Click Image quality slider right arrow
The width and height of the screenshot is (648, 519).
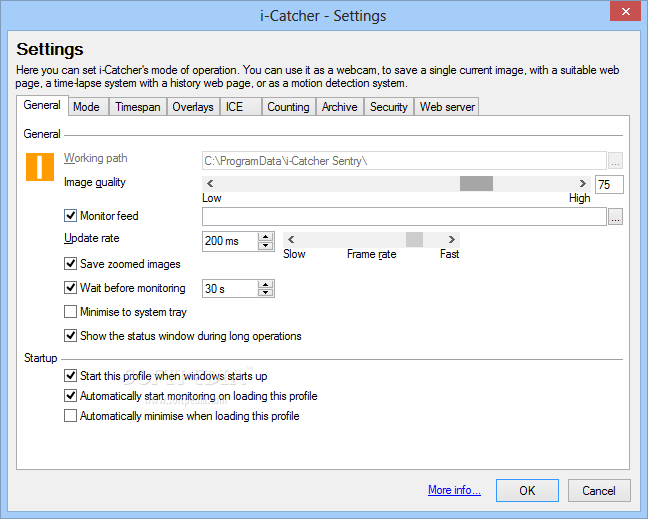point(582,183)
